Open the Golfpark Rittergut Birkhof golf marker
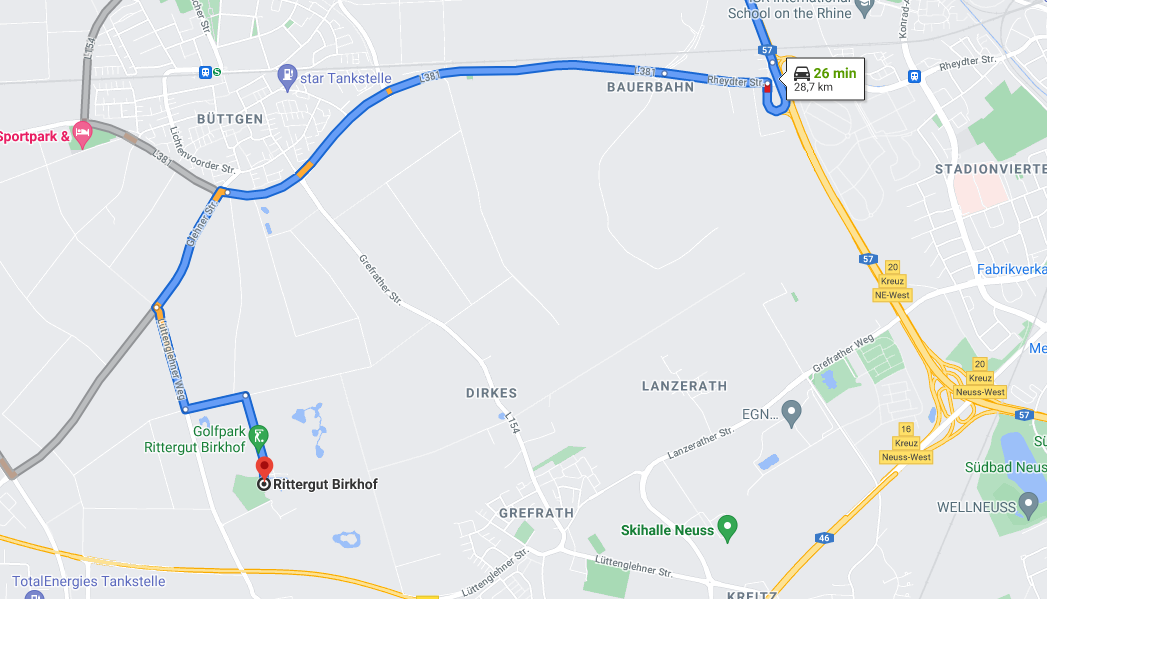Viewport: 1152px width, 648px height. [258, 438]
